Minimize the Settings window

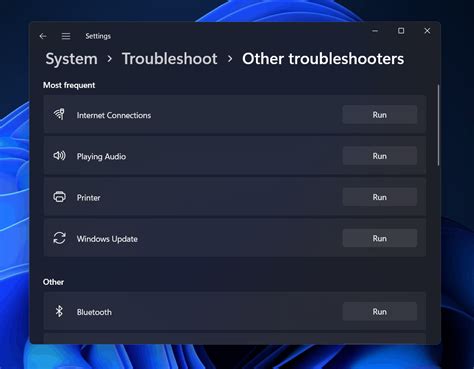(x=375, y=31)
